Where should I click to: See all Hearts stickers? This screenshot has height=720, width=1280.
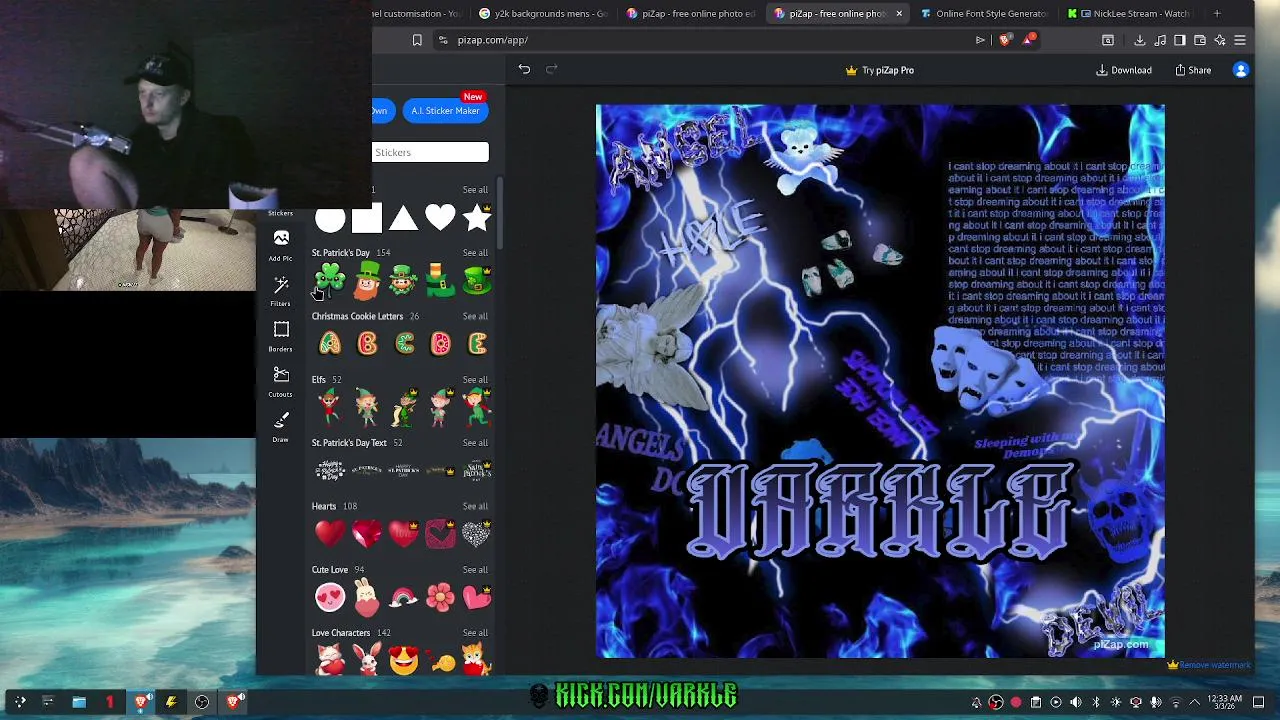coord(475,506)
